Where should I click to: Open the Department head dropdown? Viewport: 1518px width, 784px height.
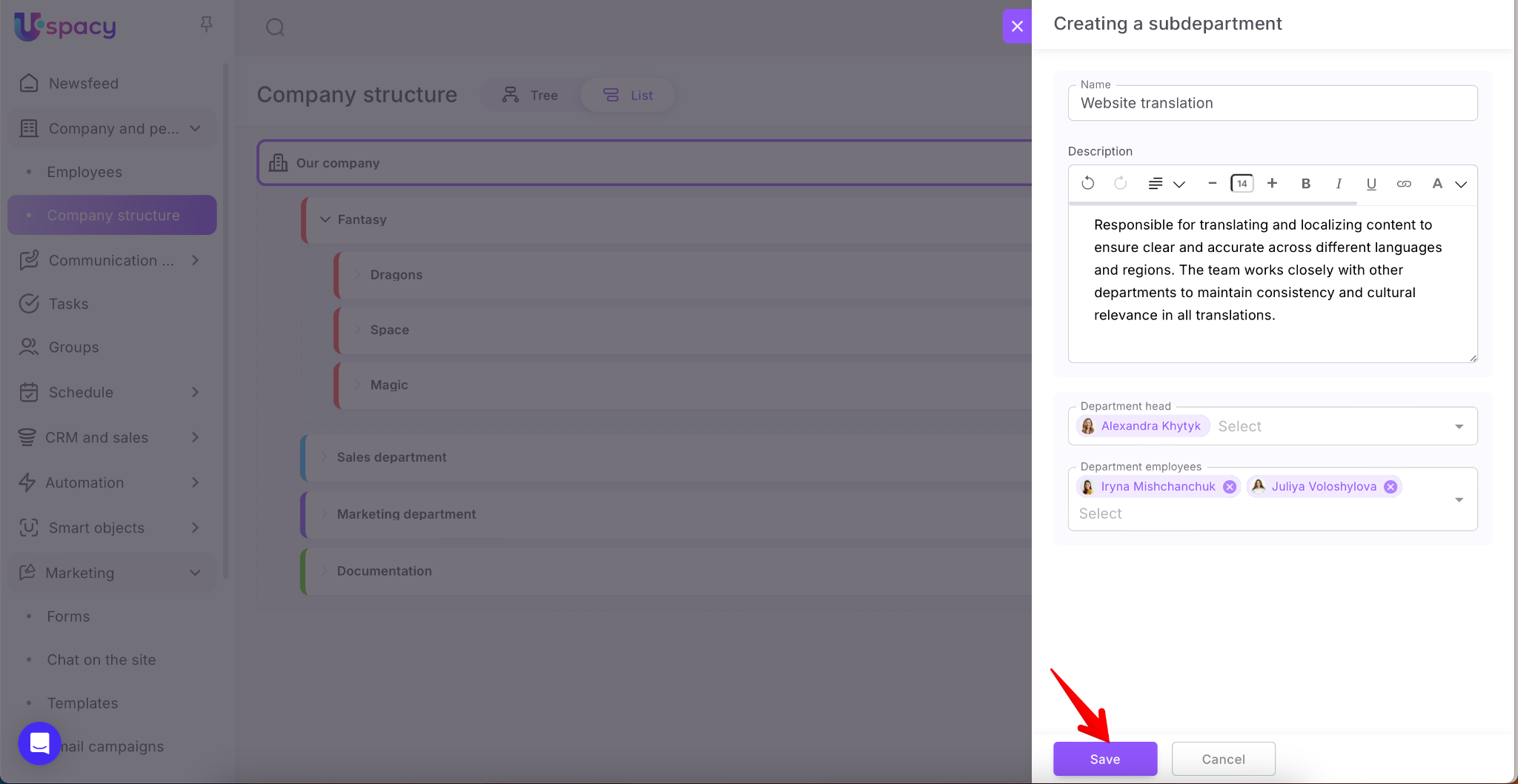1458,426
